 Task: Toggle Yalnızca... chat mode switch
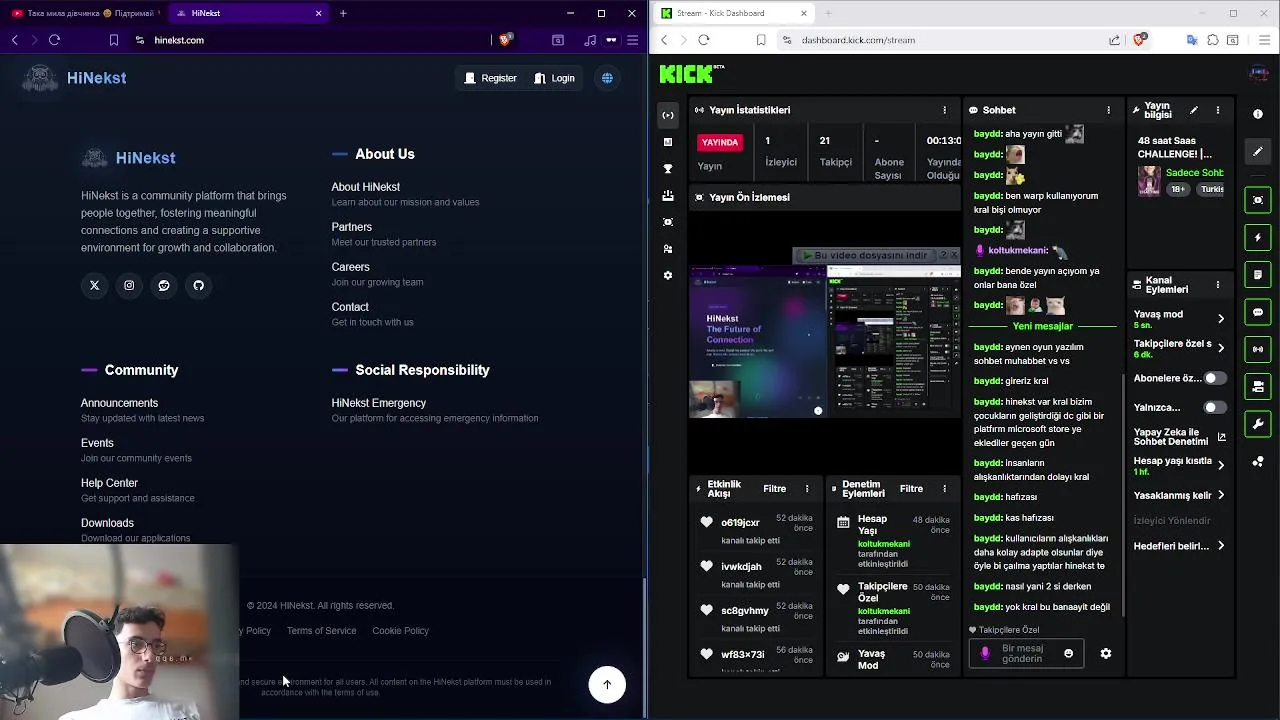pos(1214,408)
